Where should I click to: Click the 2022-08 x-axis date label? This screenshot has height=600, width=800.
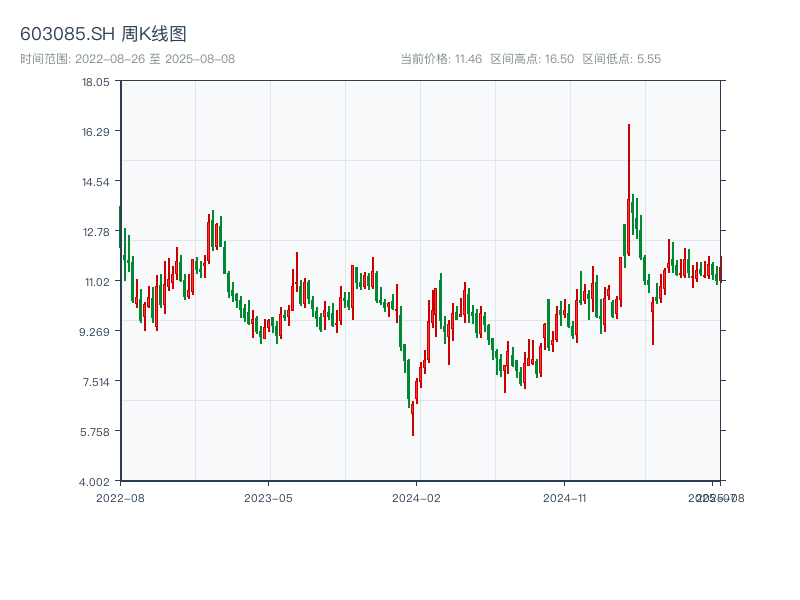pos(120,497)
